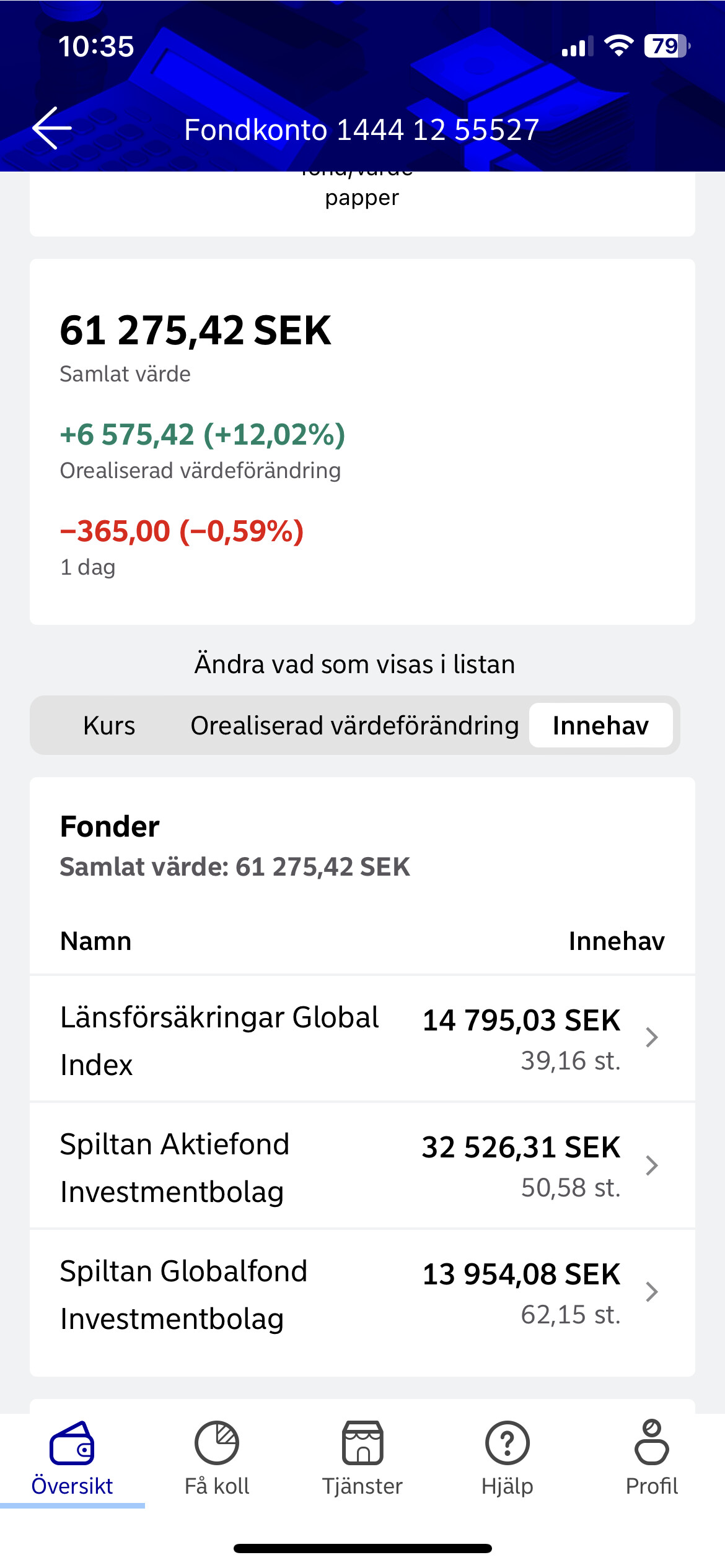Expand Spiltan Globalfond Investmentbolag chevron

(x=651, y=1292)
